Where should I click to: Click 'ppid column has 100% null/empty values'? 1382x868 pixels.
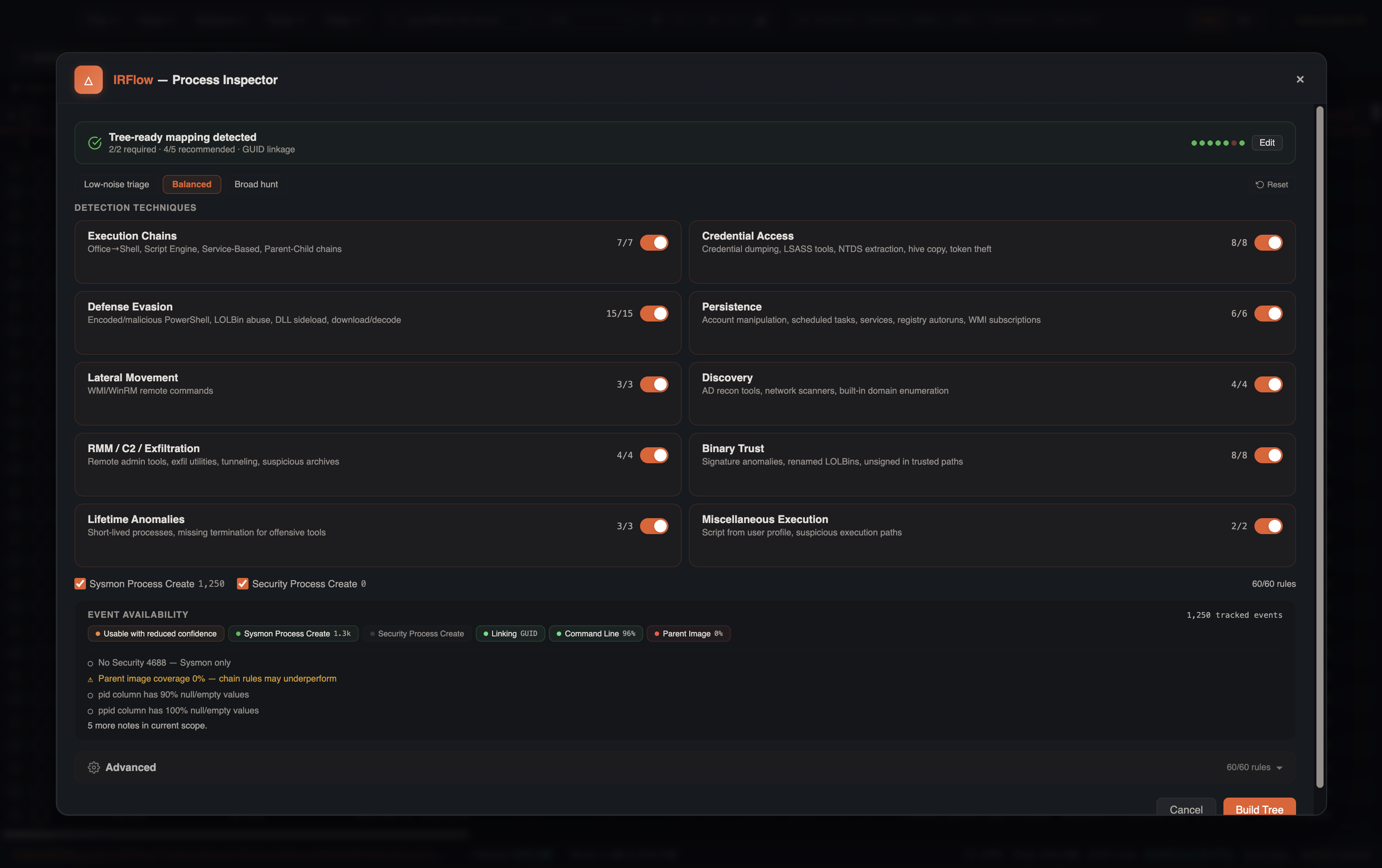[x=178, y=710]
